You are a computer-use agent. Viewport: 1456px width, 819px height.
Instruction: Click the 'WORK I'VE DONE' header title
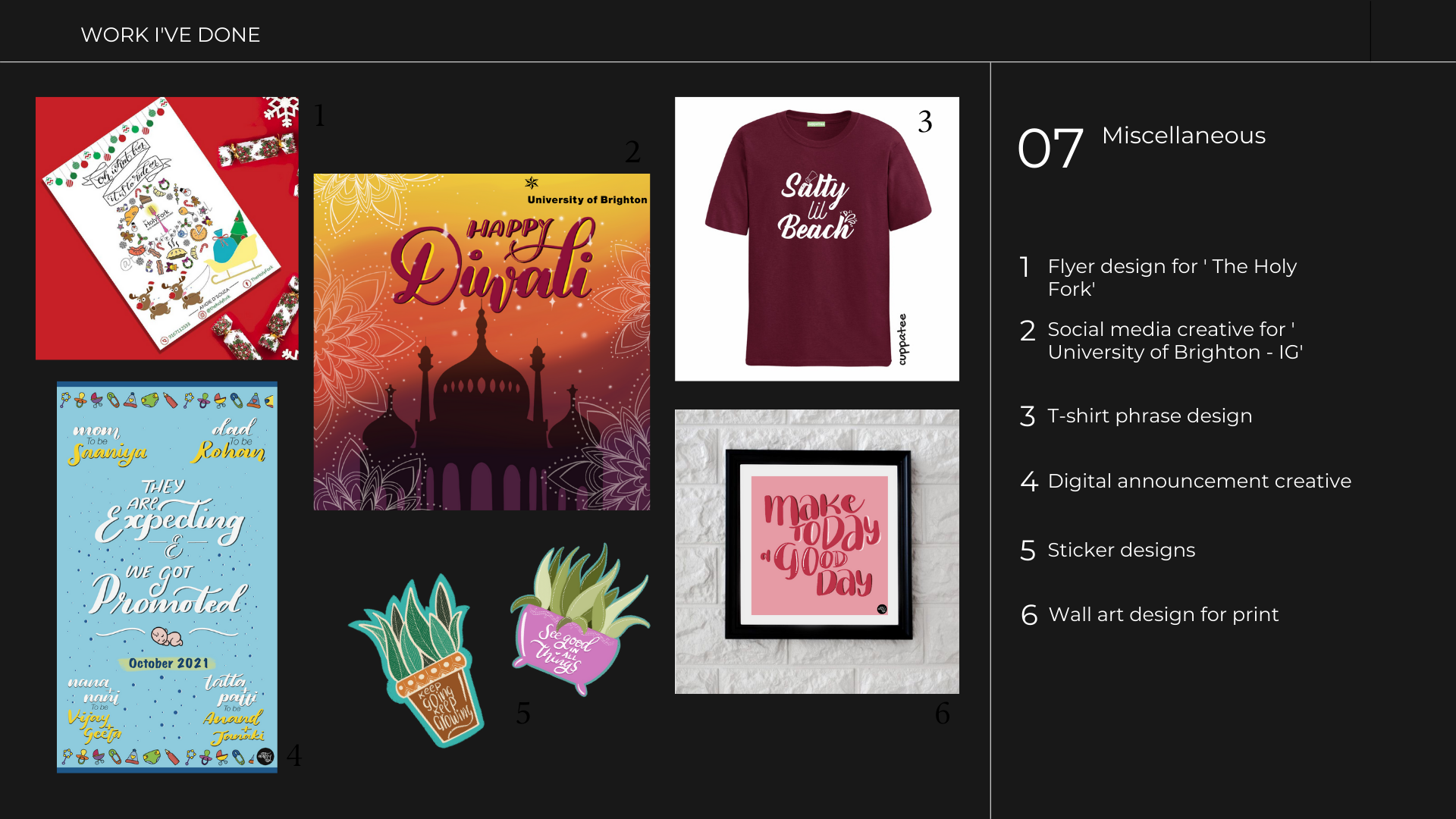pyautogui.click(x=171, y=35)
